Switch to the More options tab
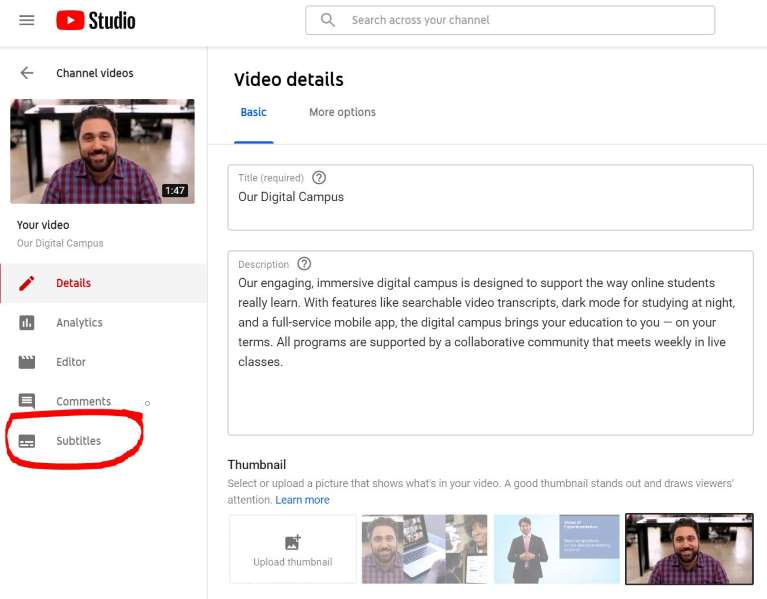 (x=342, y=112)
